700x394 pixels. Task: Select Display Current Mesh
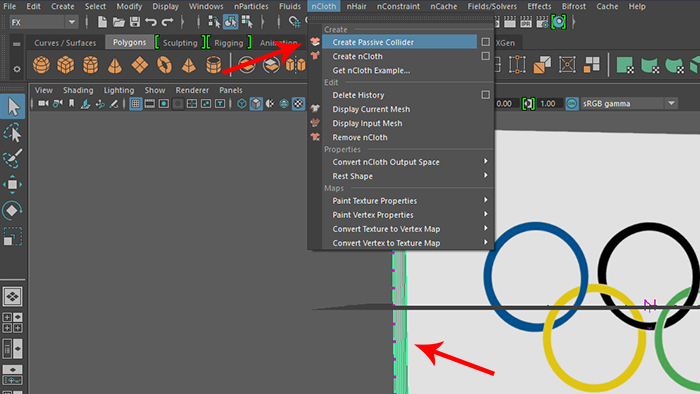(x=371, y=109)
